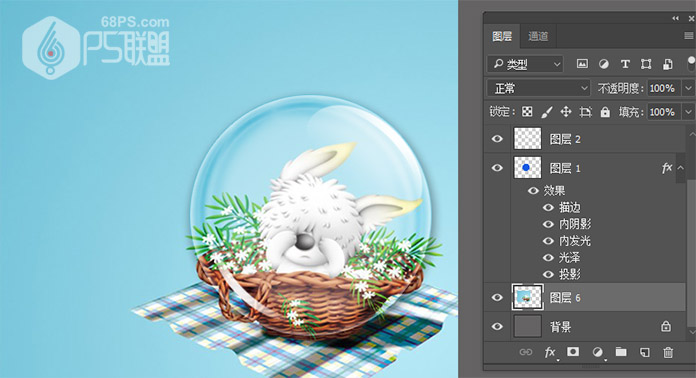The width and height of the screenshot is (696, 378).
Task: Open the 正常 blend mode dropdown
Action: (x=539, y=88)
